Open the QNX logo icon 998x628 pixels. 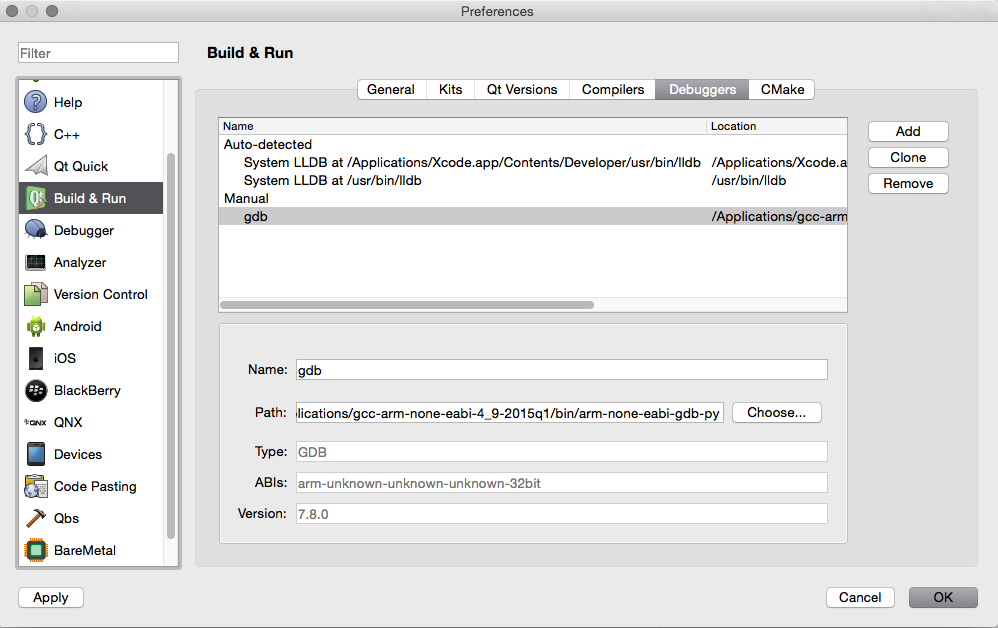(36, 422)
